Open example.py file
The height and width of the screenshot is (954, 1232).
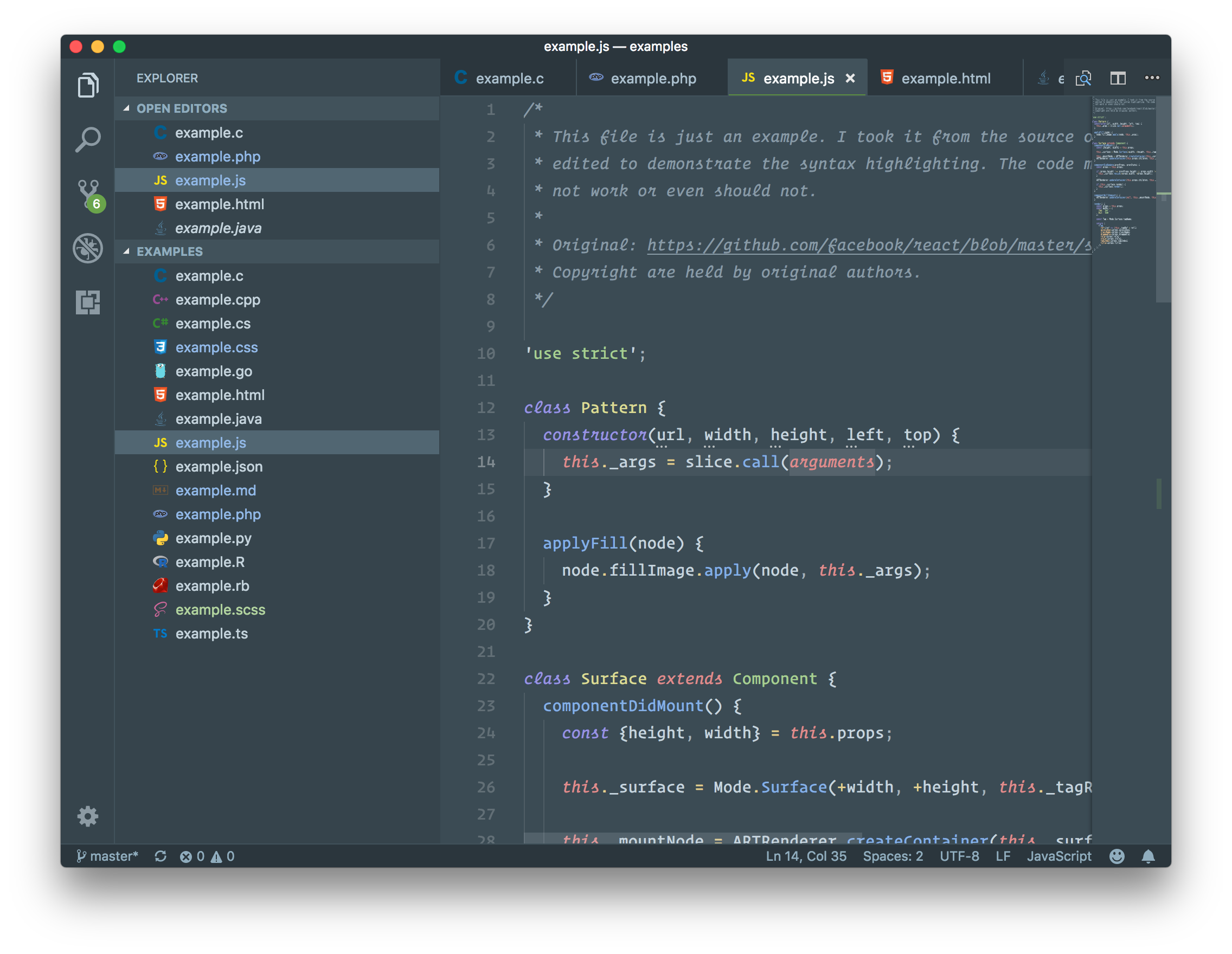pos(277,538)
